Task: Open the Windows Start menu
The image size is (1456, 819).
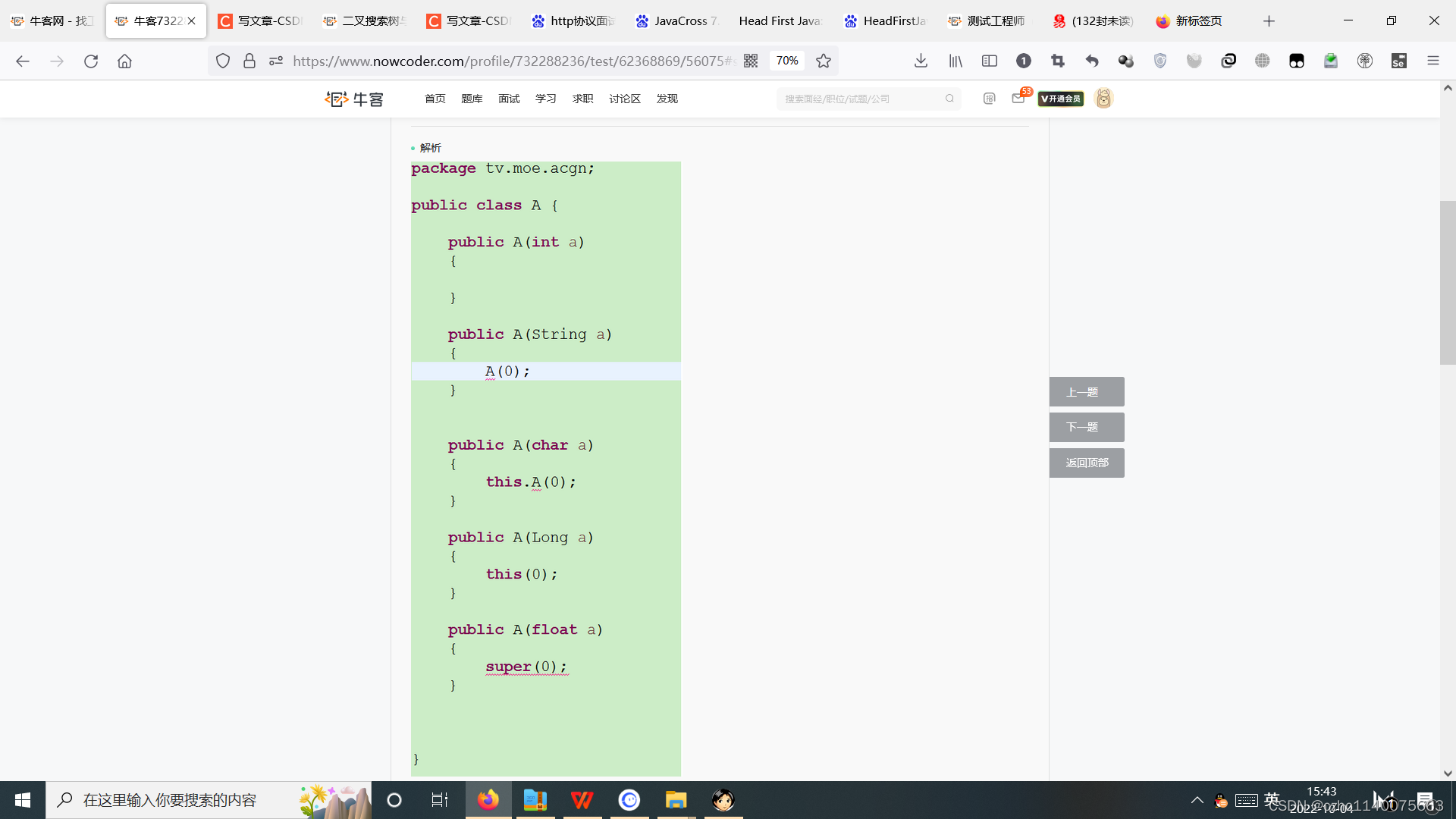Action: [x=23, y=800]
